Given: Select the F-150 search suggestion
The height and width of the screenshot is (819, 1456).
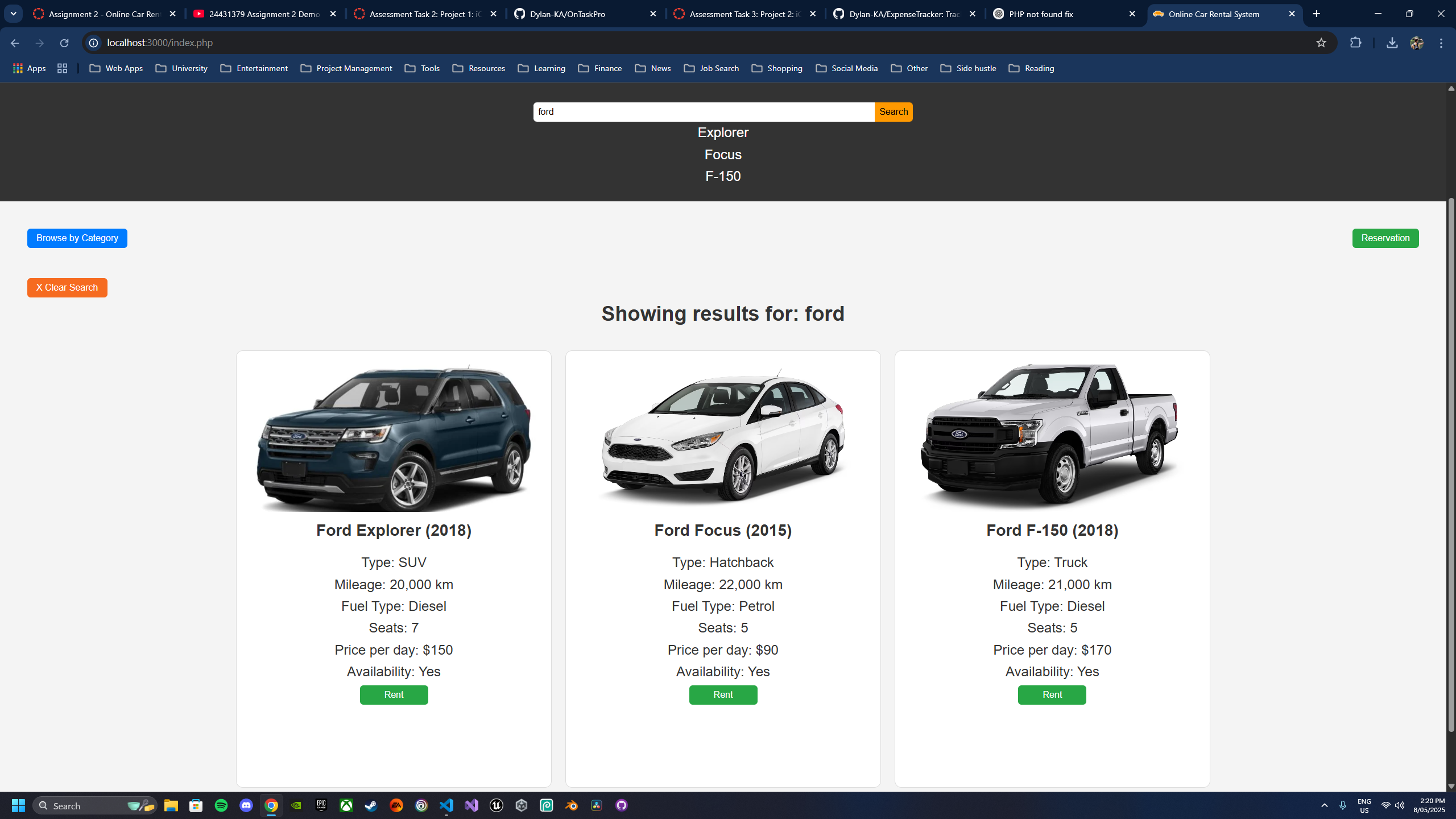Looking at the screenshot, I should [x=723, y=176].
